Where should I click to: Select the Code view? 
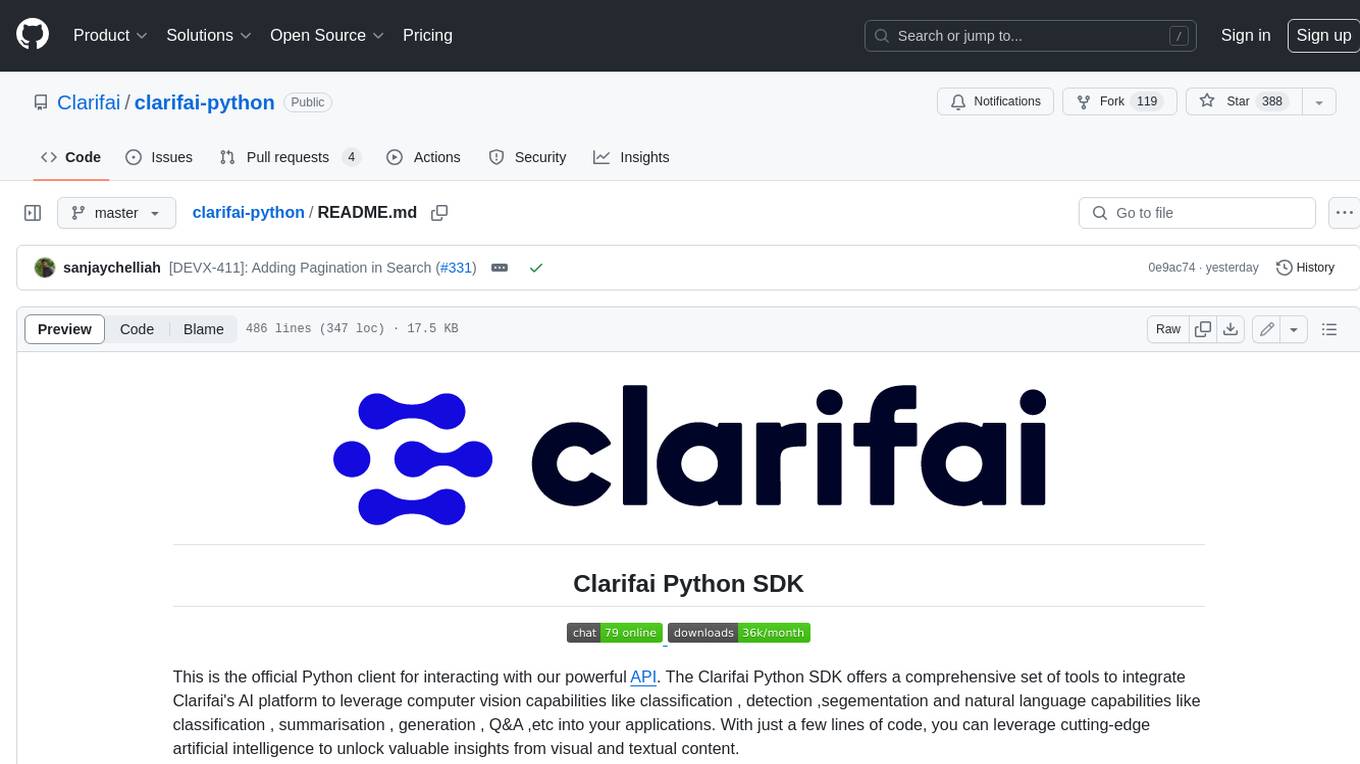click(x=137, y=329)
